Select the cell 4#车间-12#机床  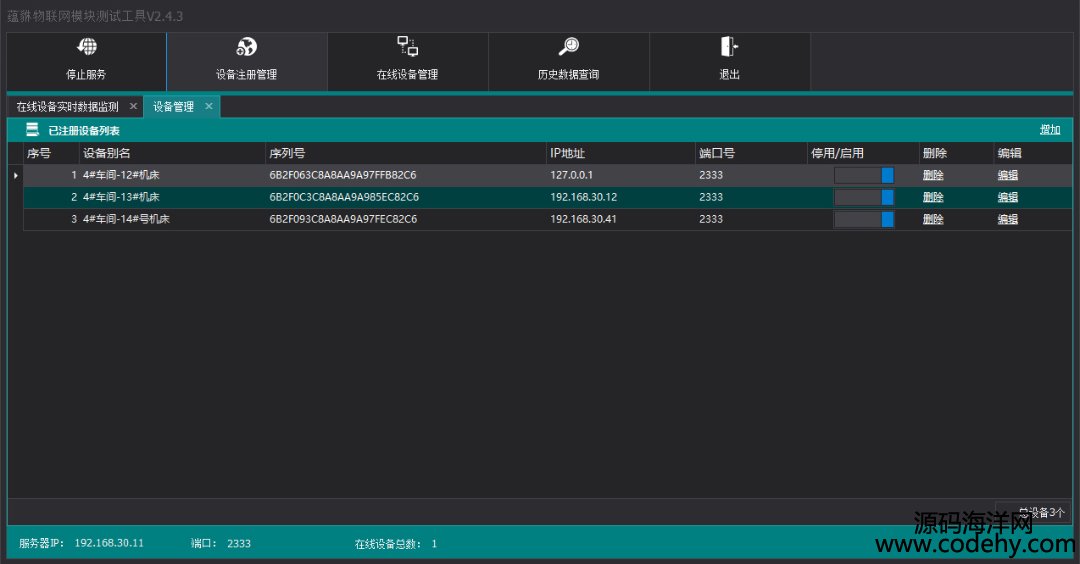point(172,175)
